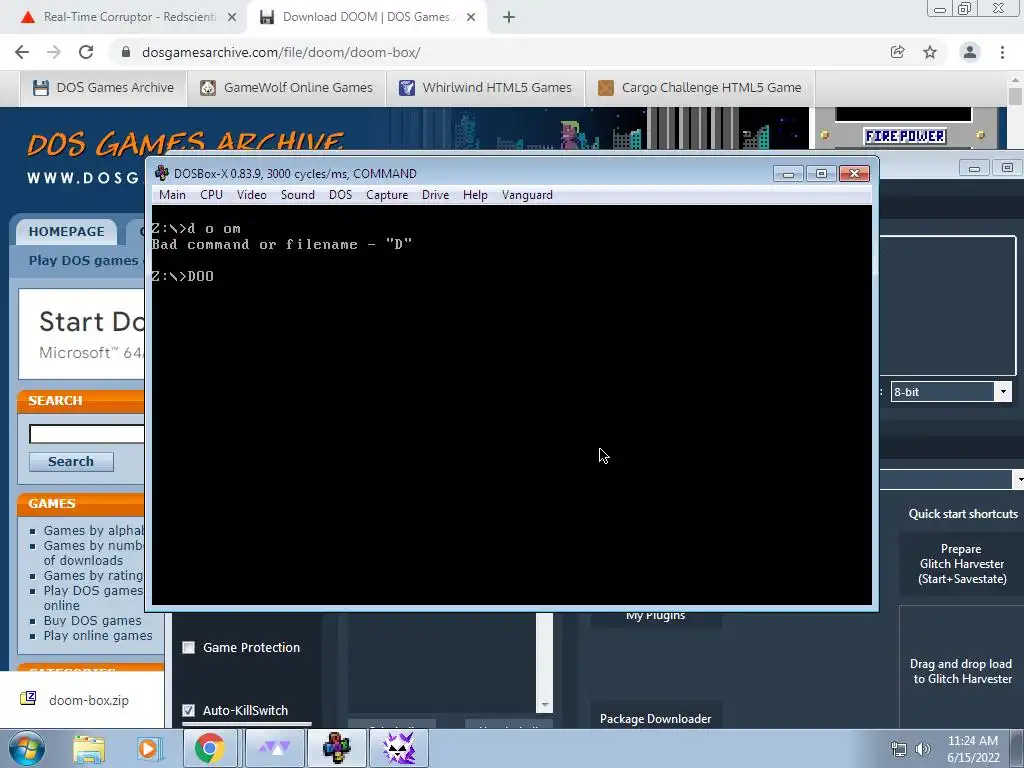This screenshot has width=1024, height=768.
Task: Open the DOSBox-X Main menu
Action: tap(172, 195)
